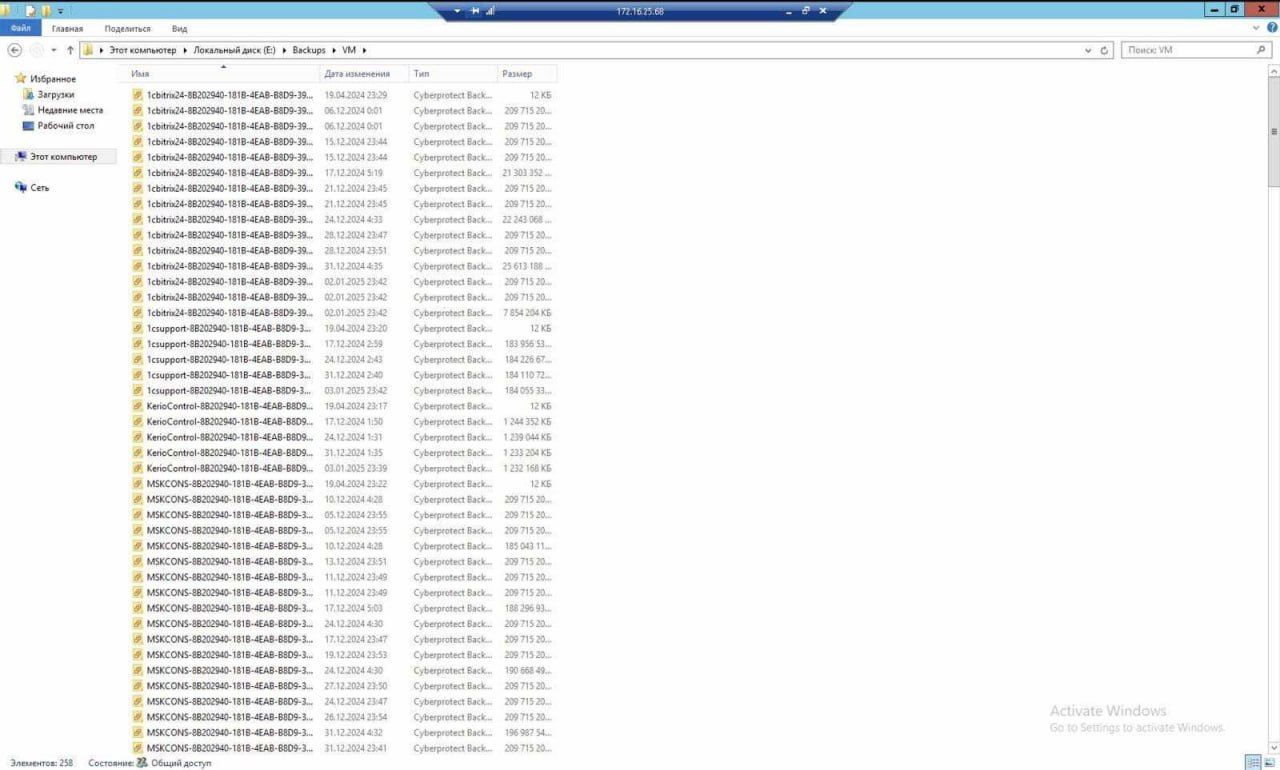Go up one folder level
The width and height of the screenshot is (1280, 770).
(x=70, y=50)
